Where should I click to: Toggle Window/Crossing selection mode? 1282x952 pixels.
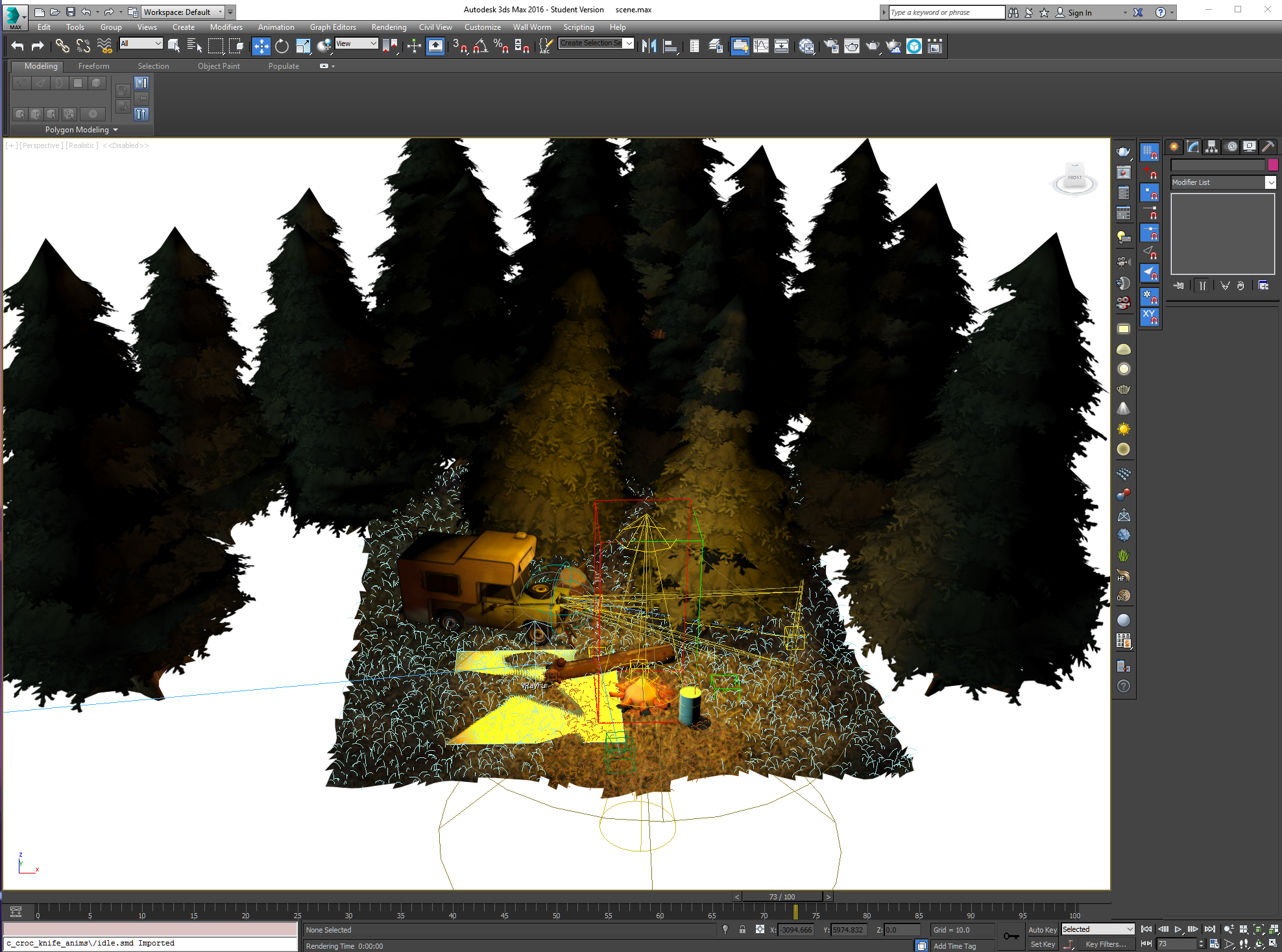click(237, 45)
